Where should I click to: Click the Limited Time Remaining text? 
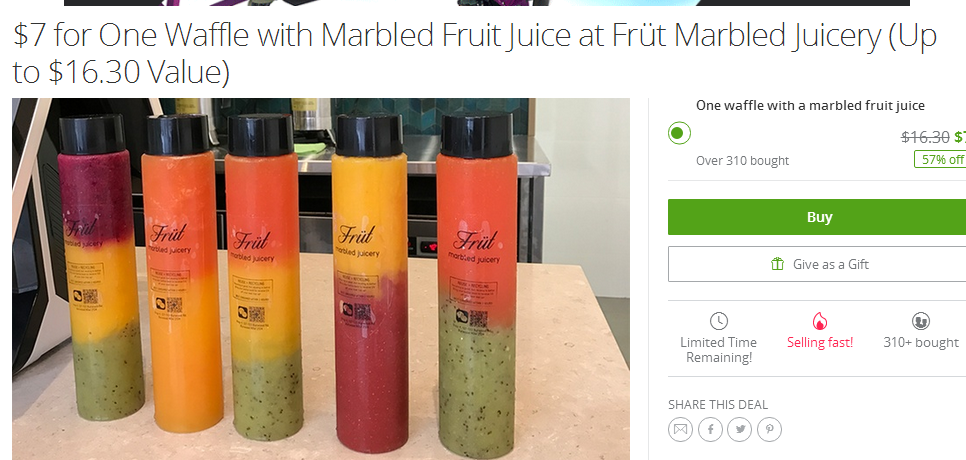click(718, 350)
